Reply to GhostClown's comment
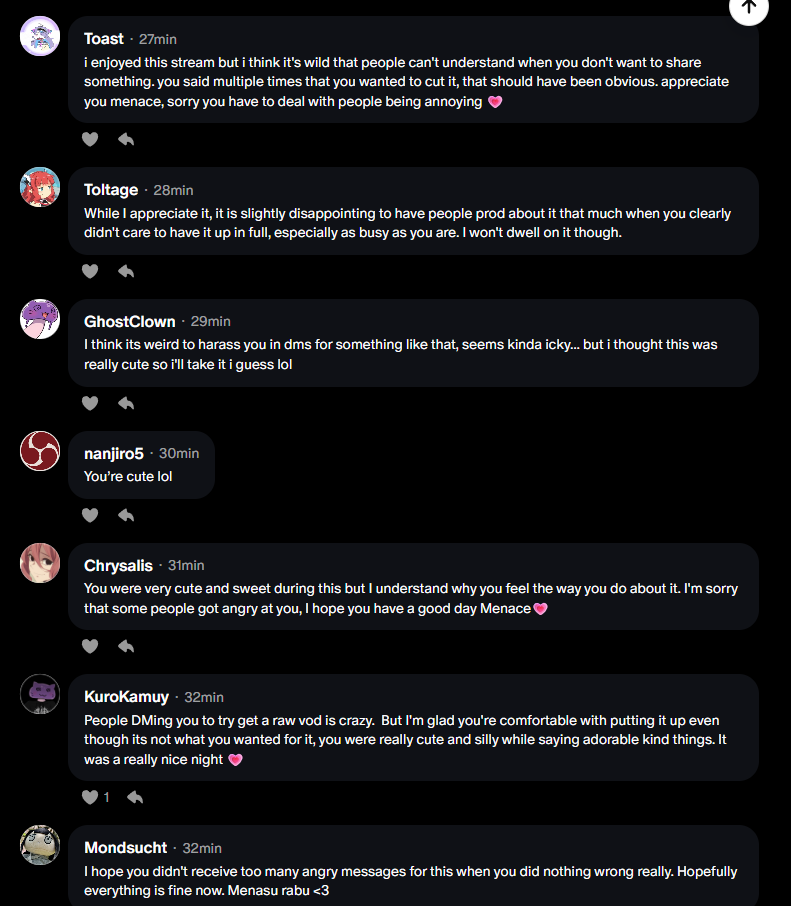 point(126,403)
